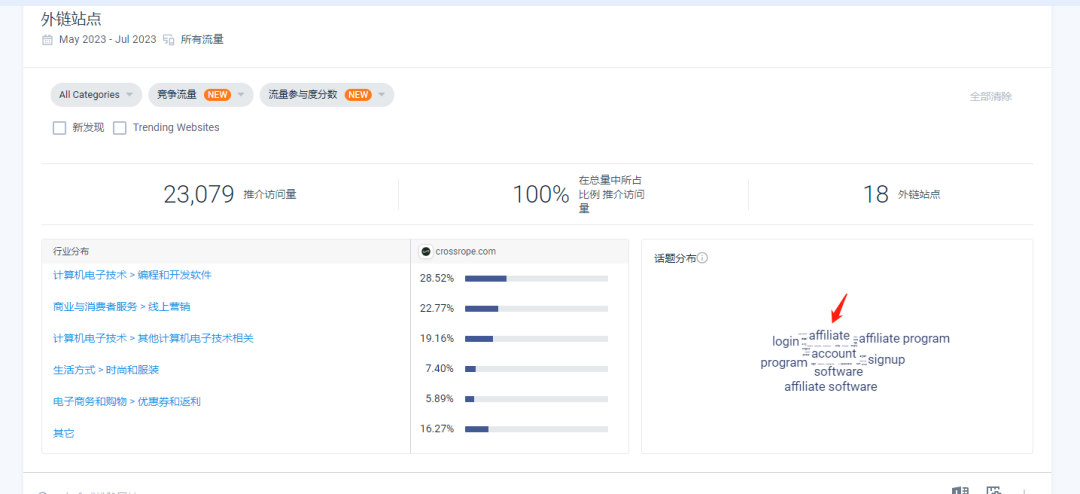Enable the 新发现 checkbox

[60, 128]
